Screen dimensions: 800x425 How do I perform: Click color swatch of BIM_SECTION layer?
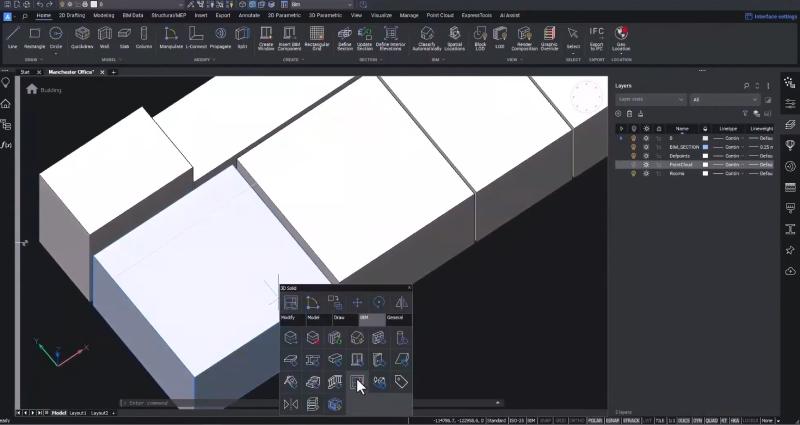pos(706,147)
